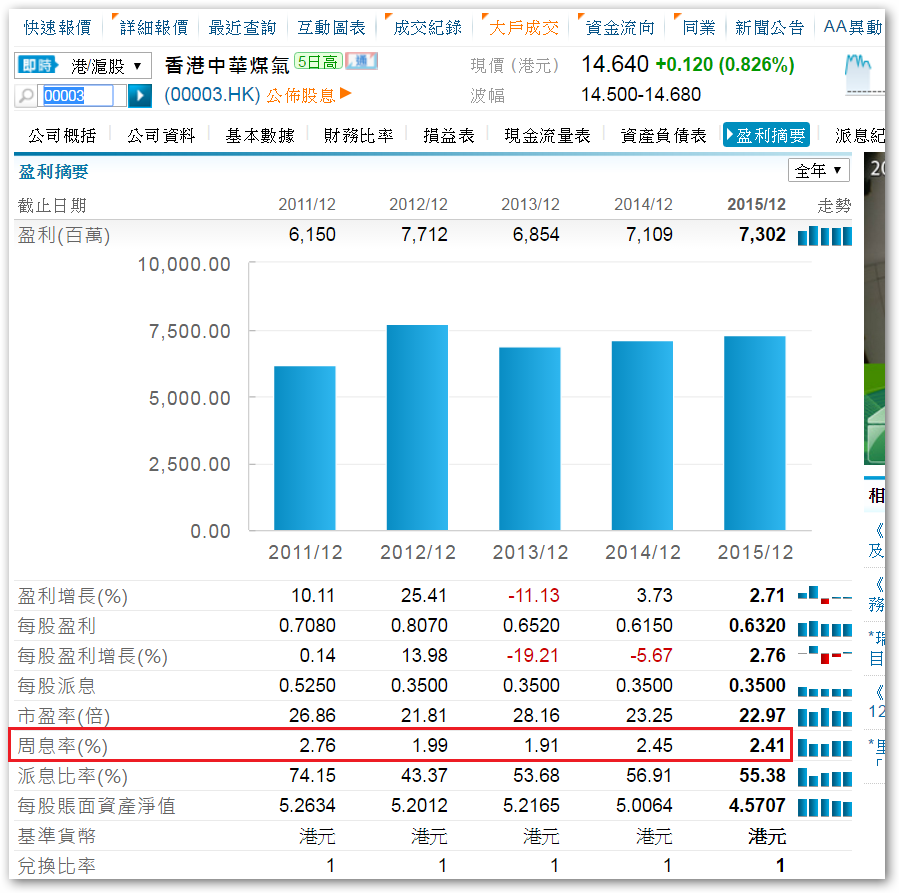The image size is (899, 893).
Task: Go to the 公司概括 section
Action: click(62, 135)
